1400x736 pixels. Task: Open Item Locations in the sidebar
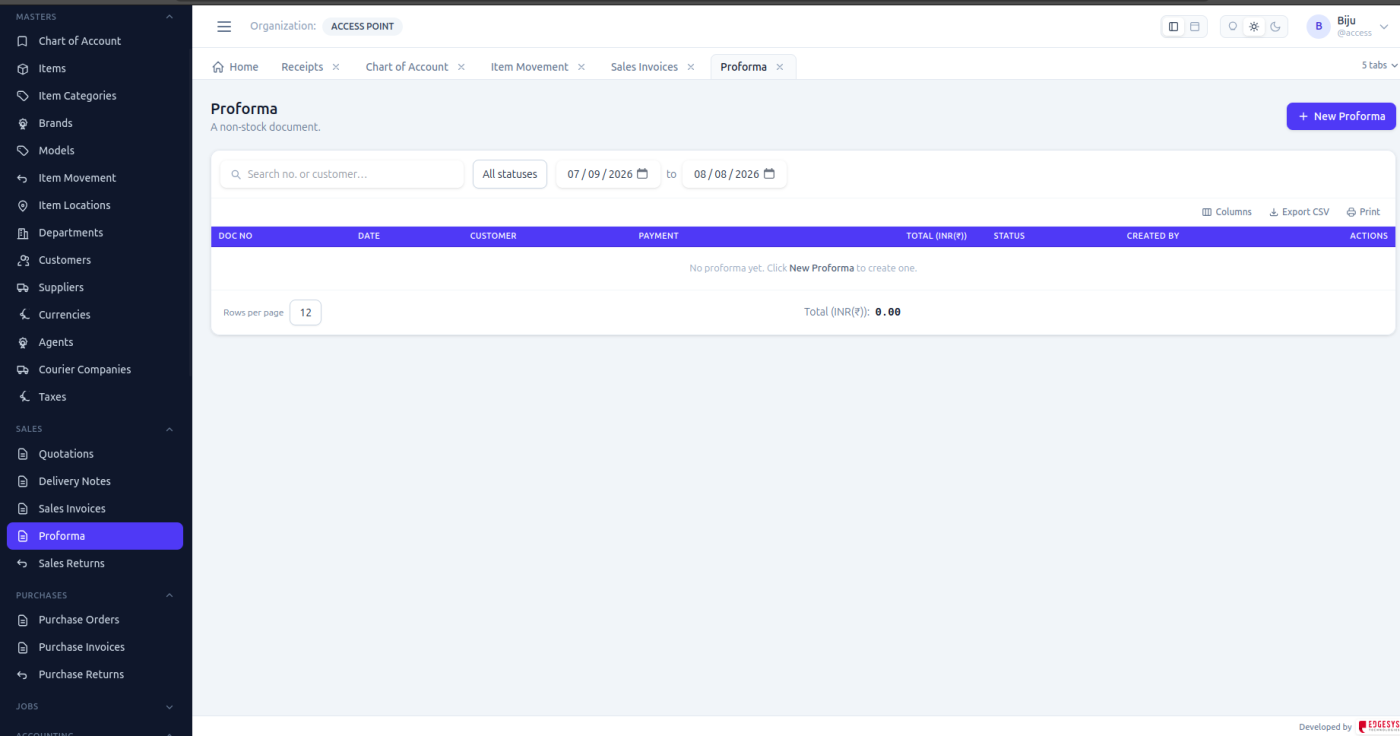95,205
